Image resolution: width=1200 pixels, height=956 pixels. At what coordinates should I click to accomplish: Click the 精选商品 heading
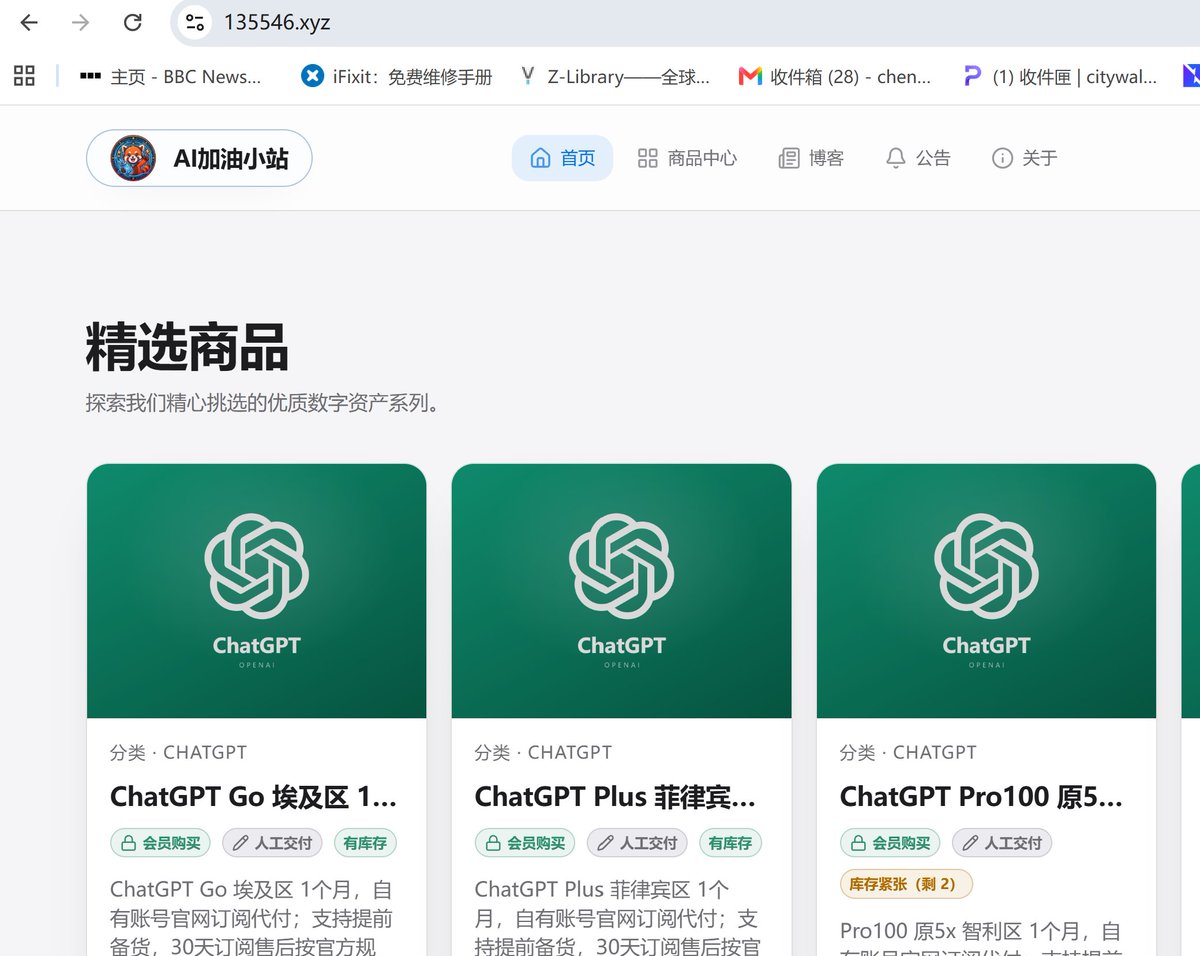[187, 348]
